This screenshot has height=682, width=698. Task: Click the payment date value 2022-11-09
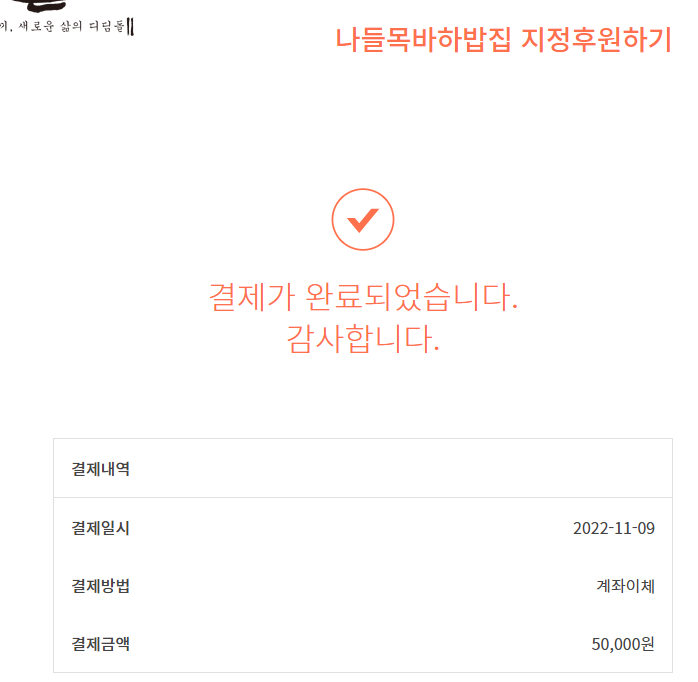tap(613, 528)
